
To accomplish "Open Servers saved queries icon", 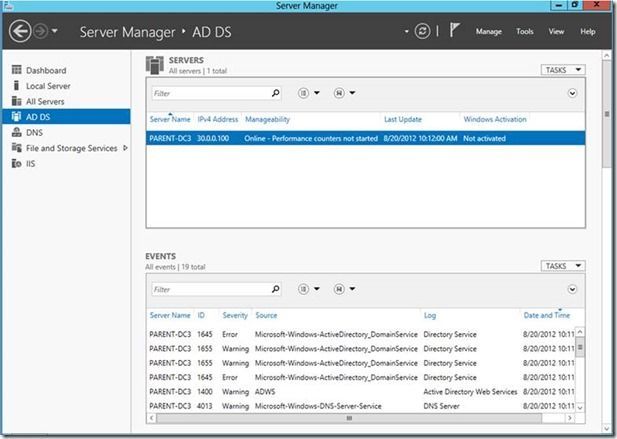I will [x=339, y=93].
